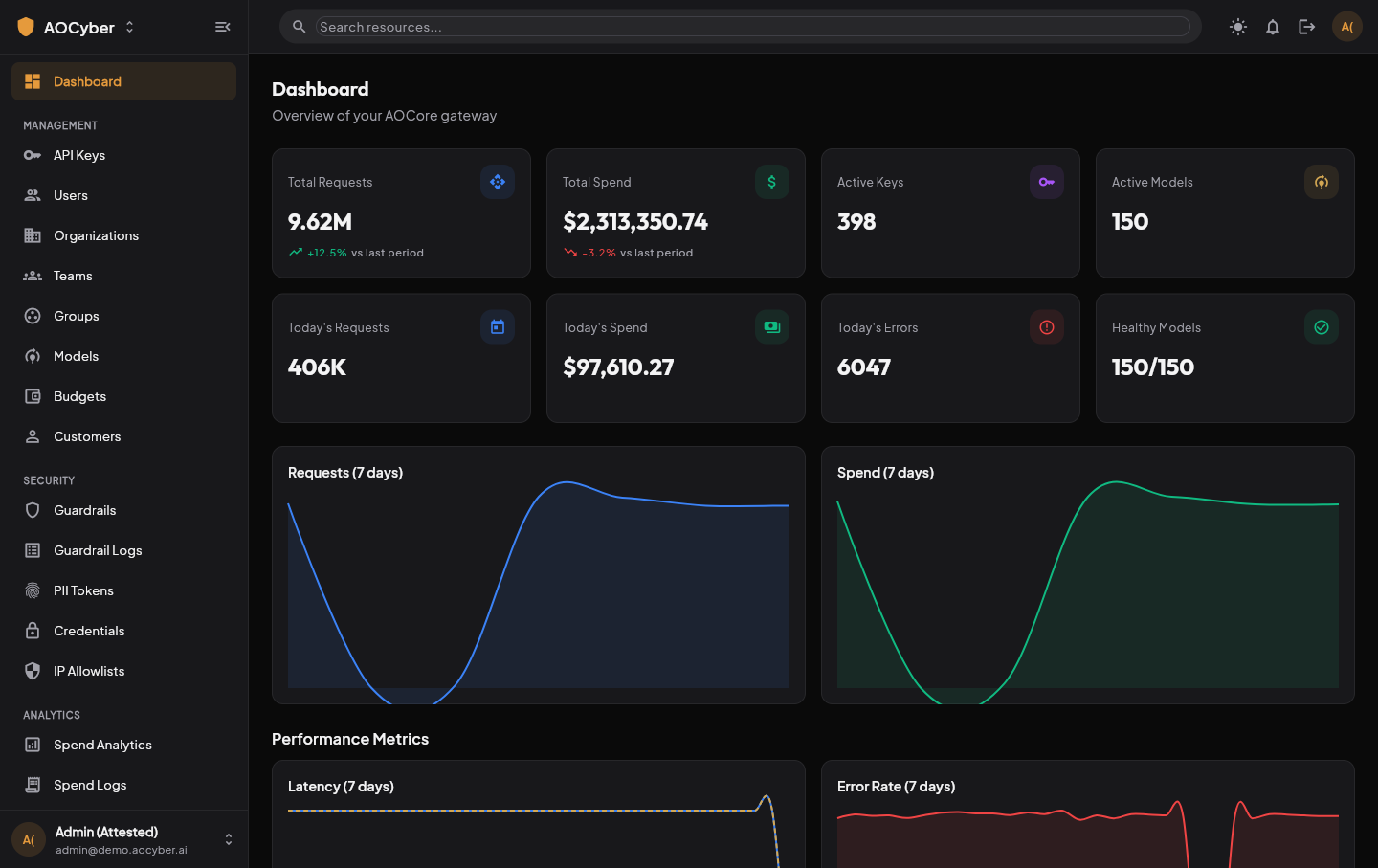
Task: Click the Active Models icon
Action: pos(1322,182)
